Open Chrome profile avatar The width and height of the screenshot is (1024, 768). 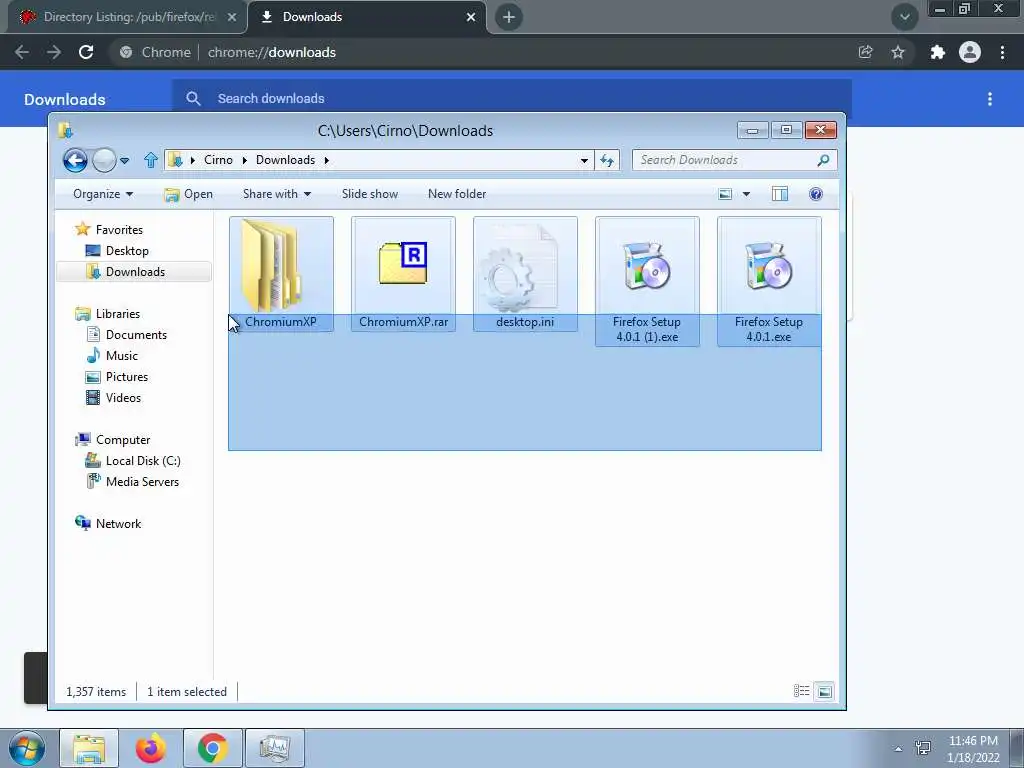click(970, 52)
